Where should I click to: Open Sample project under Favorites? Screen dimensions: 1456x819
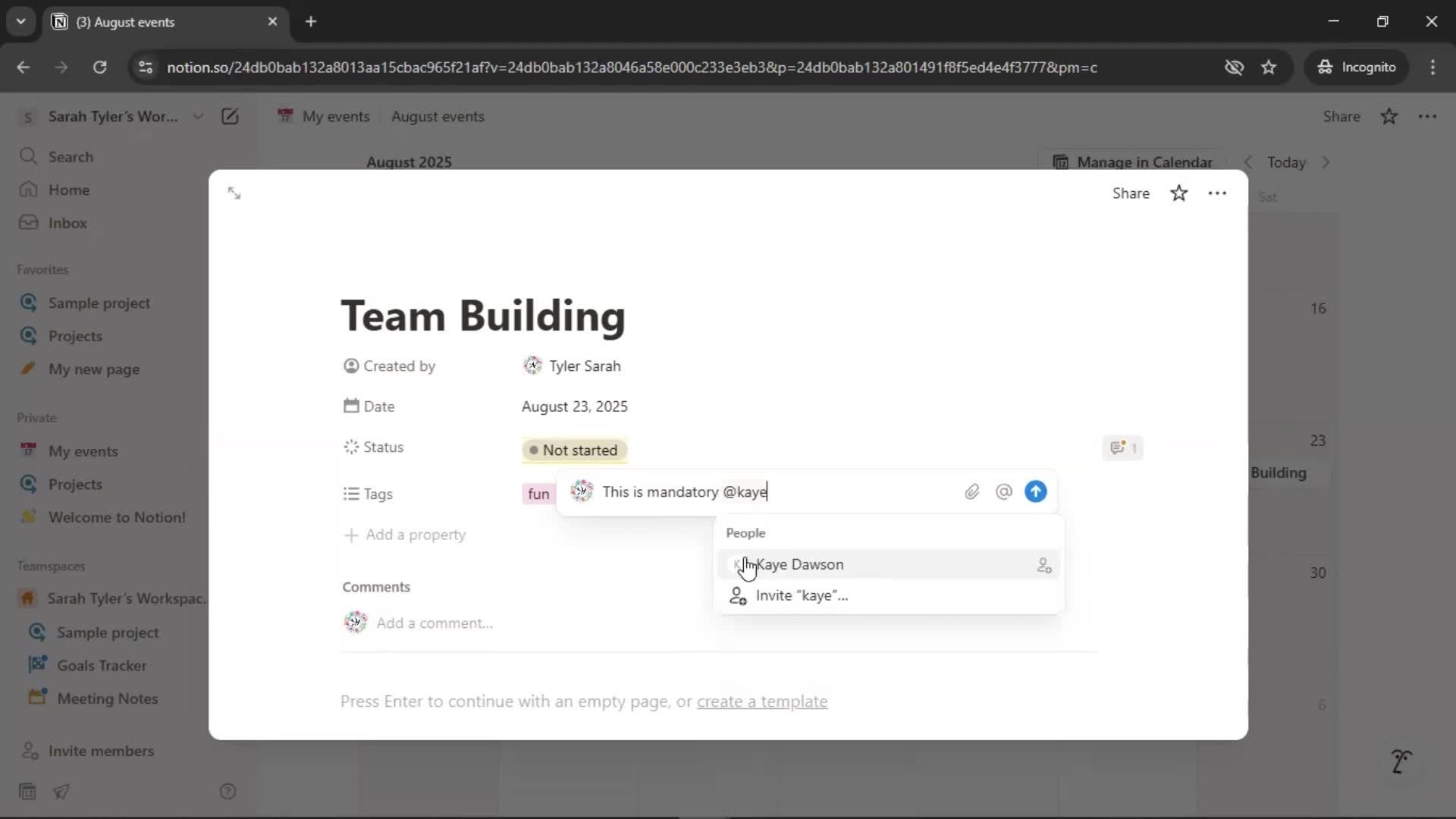pos(99,303)
